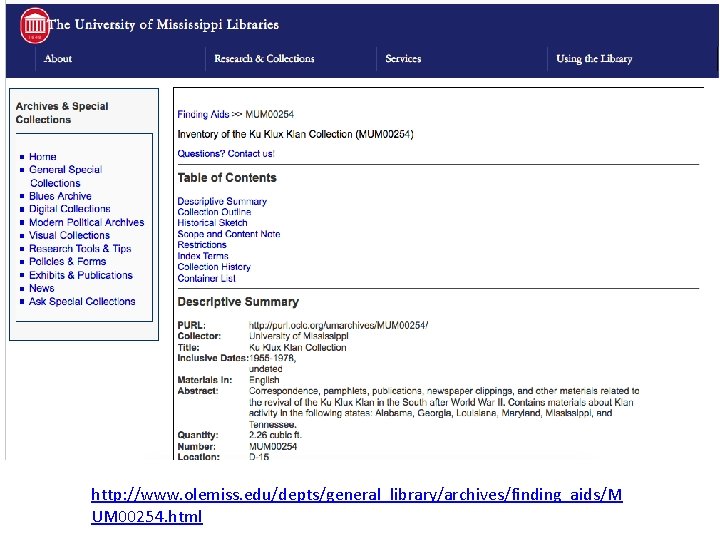Open Policies & Forms link

68,261
